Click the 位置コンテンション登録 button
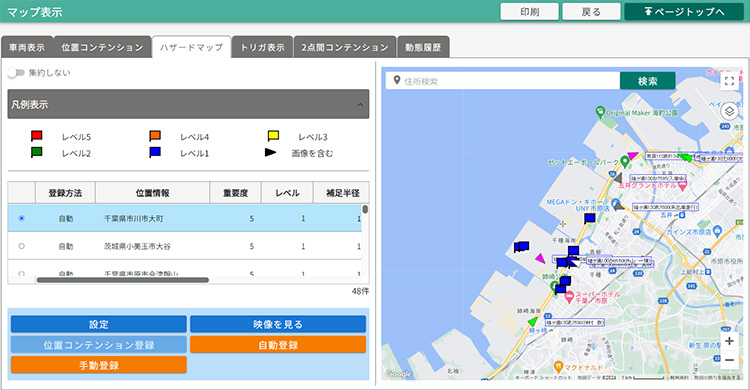Screen dimensions: 750x390 click(99, 345)
